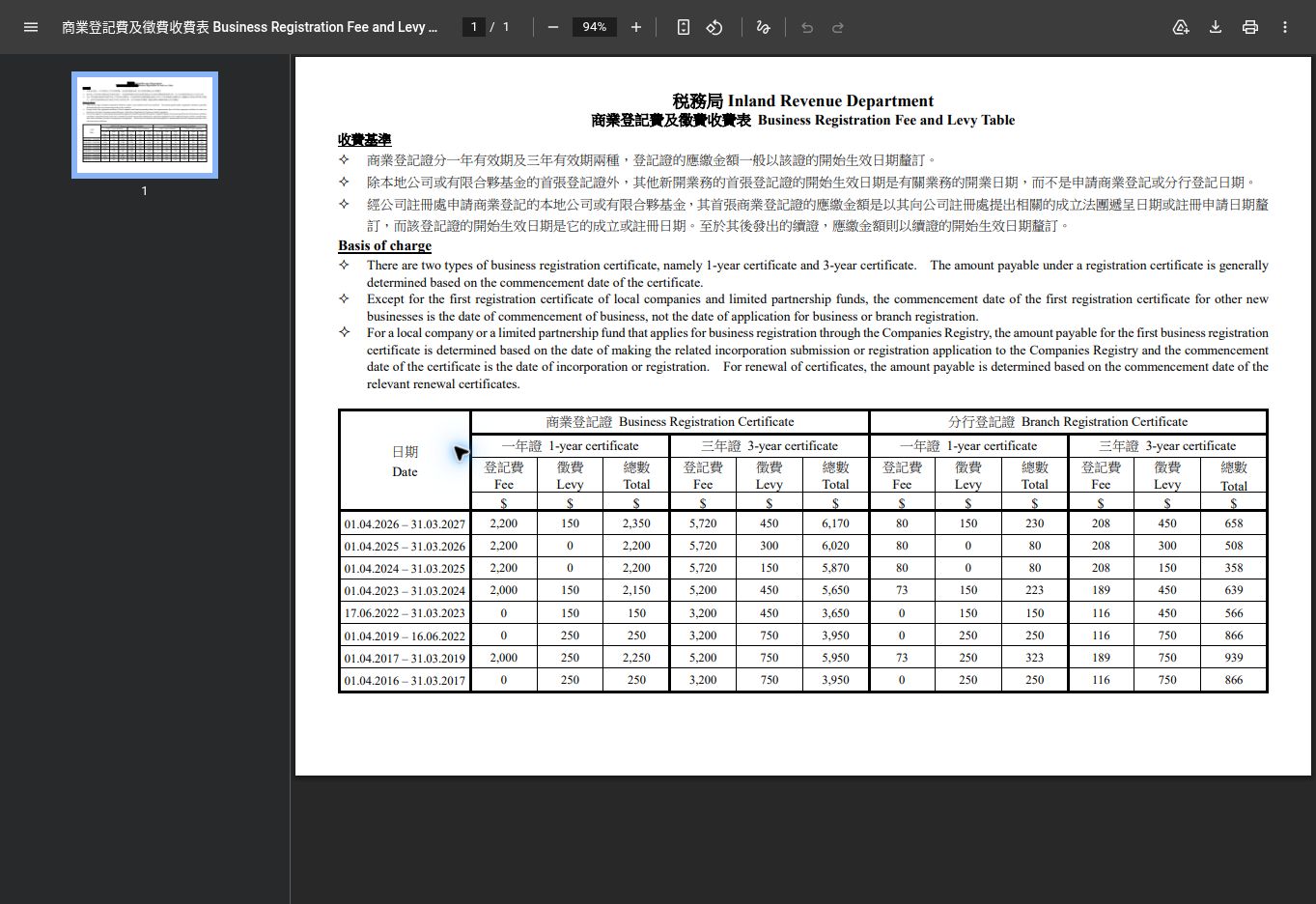
Task: Click the branch total value '323'
Action: coord(1034,658)
